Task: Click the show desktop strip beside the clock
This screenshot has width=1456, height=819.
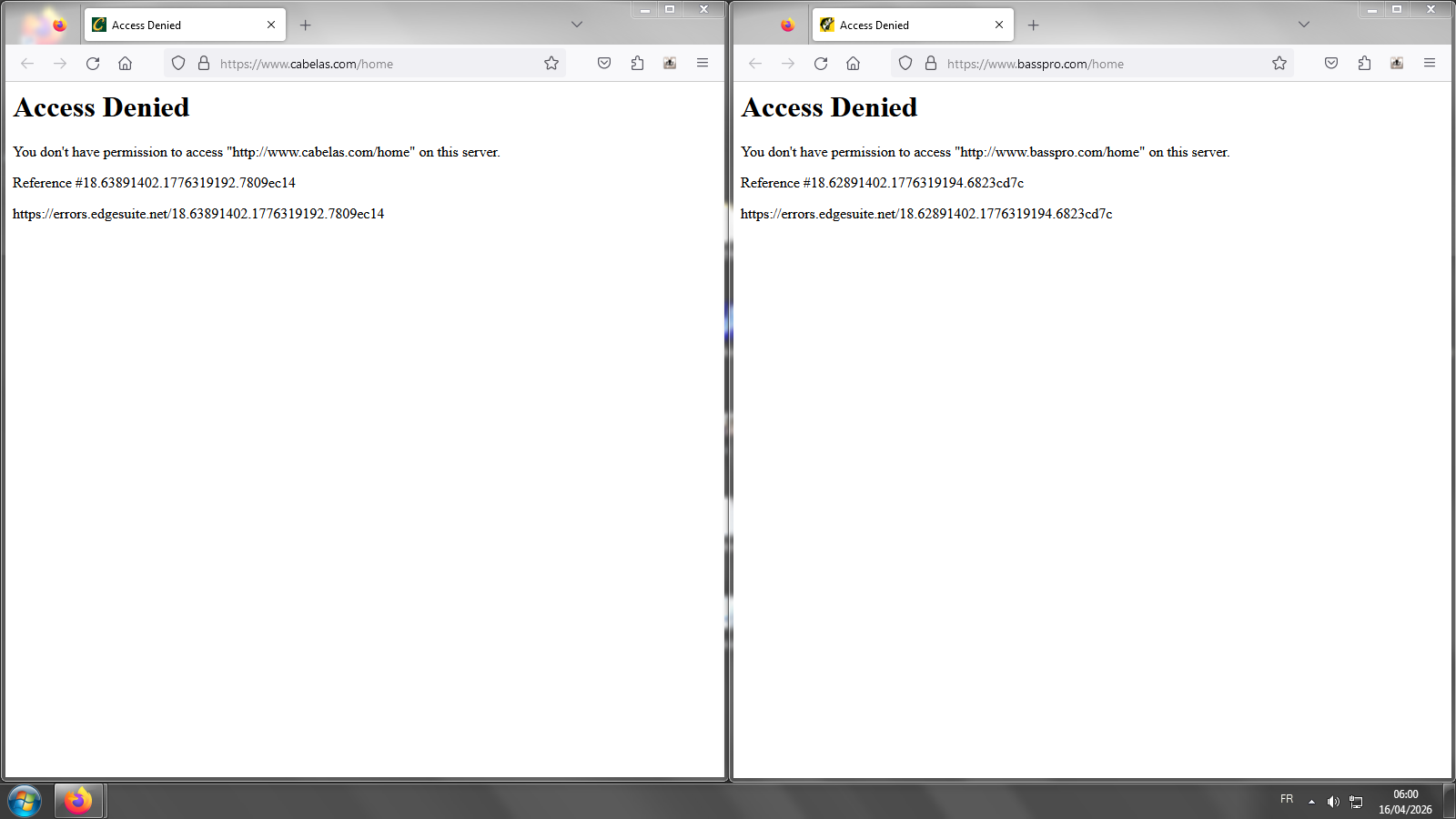Action: 1449,801
